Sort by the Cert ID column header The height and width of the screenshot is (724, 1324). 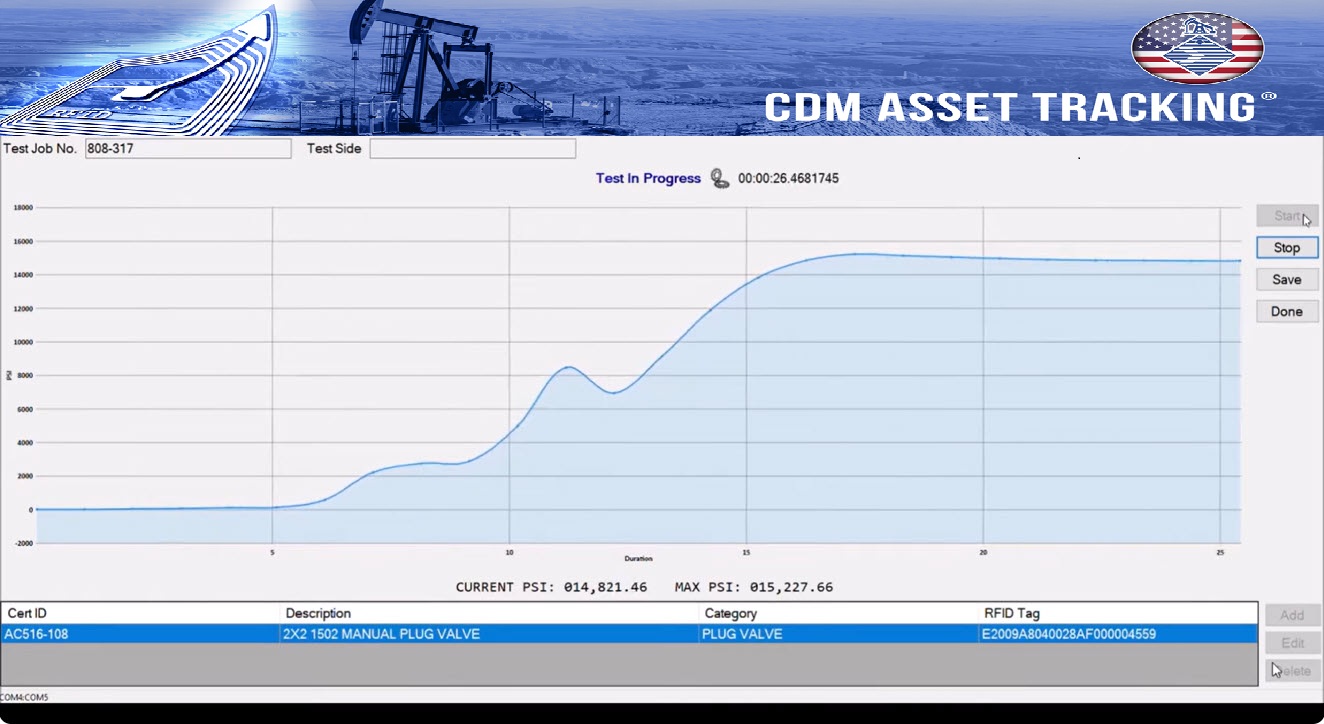140,613
